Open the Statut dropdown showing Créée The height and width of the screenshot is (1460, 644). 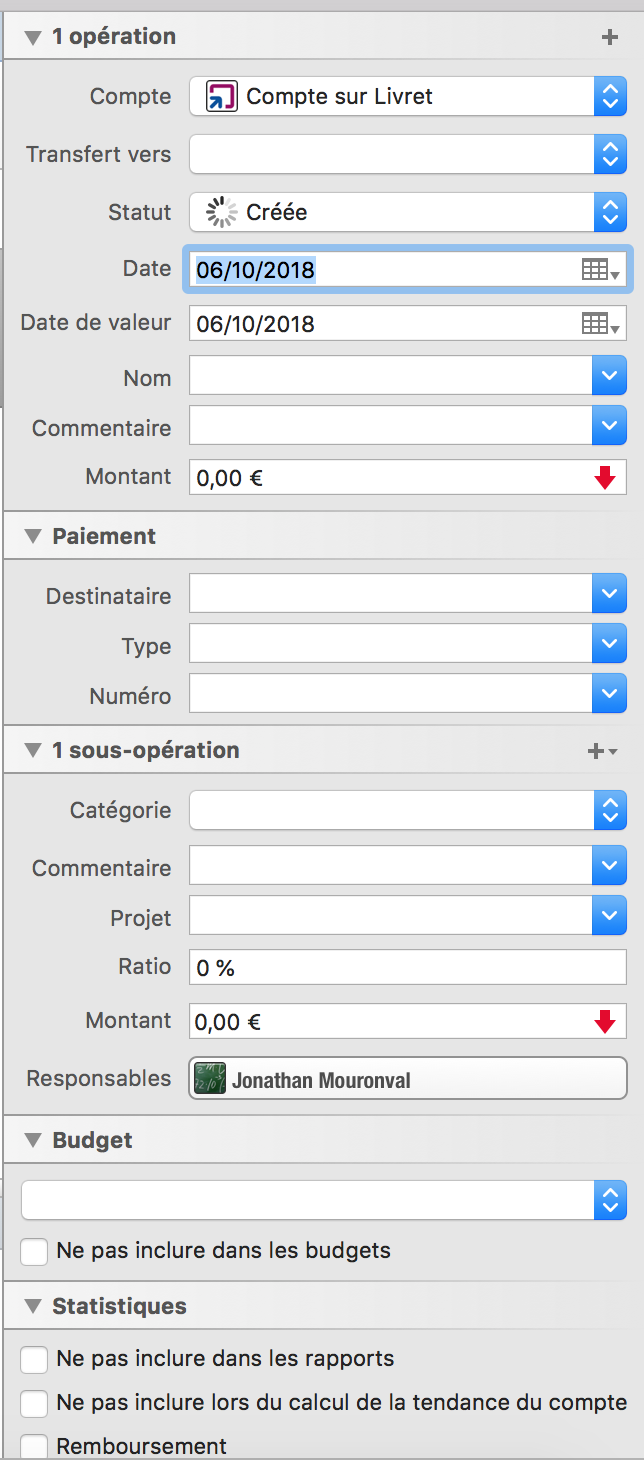pyautogui.click(x=408, y=212)
